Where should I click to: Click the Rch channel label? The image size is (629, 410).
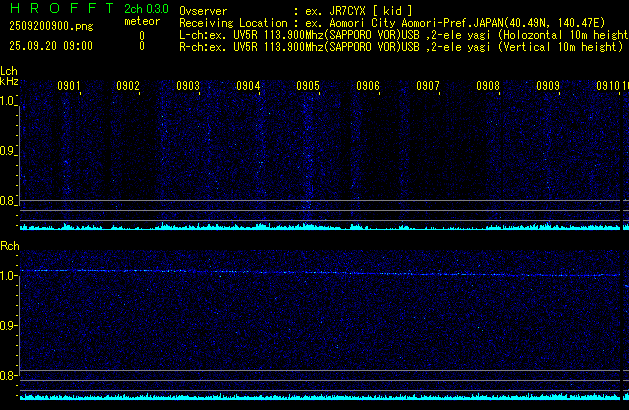point(10,245)
